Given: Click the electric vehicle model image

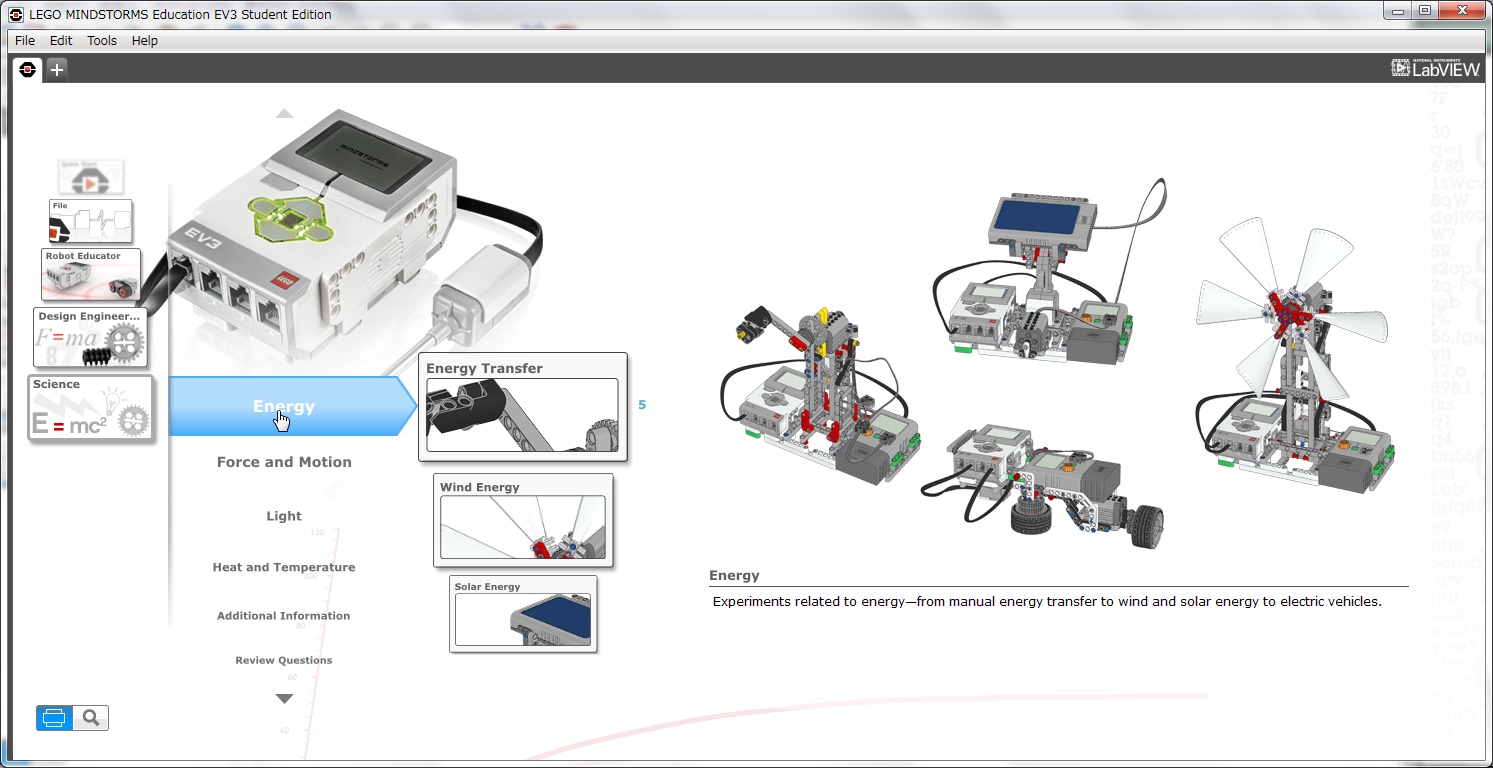Looking at the screenshot, I should tap(1042, 486).
